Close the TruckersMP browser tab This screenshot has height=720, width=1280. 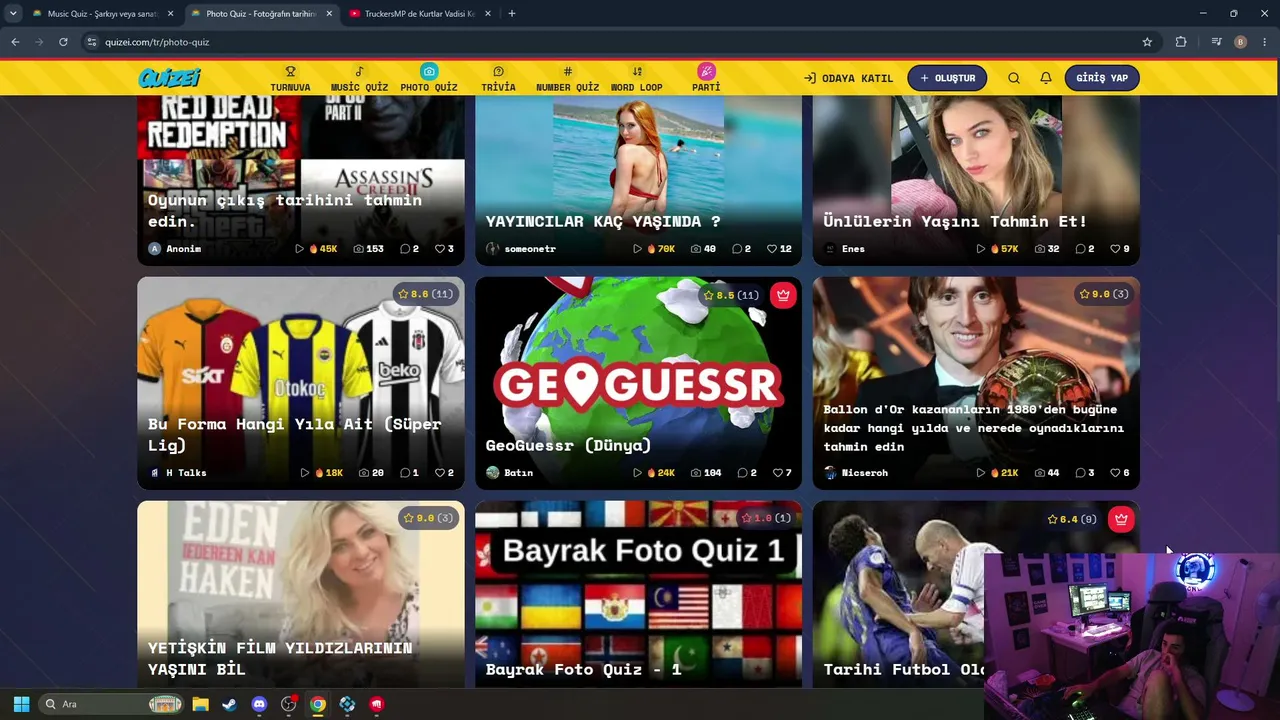click(486, 14)
